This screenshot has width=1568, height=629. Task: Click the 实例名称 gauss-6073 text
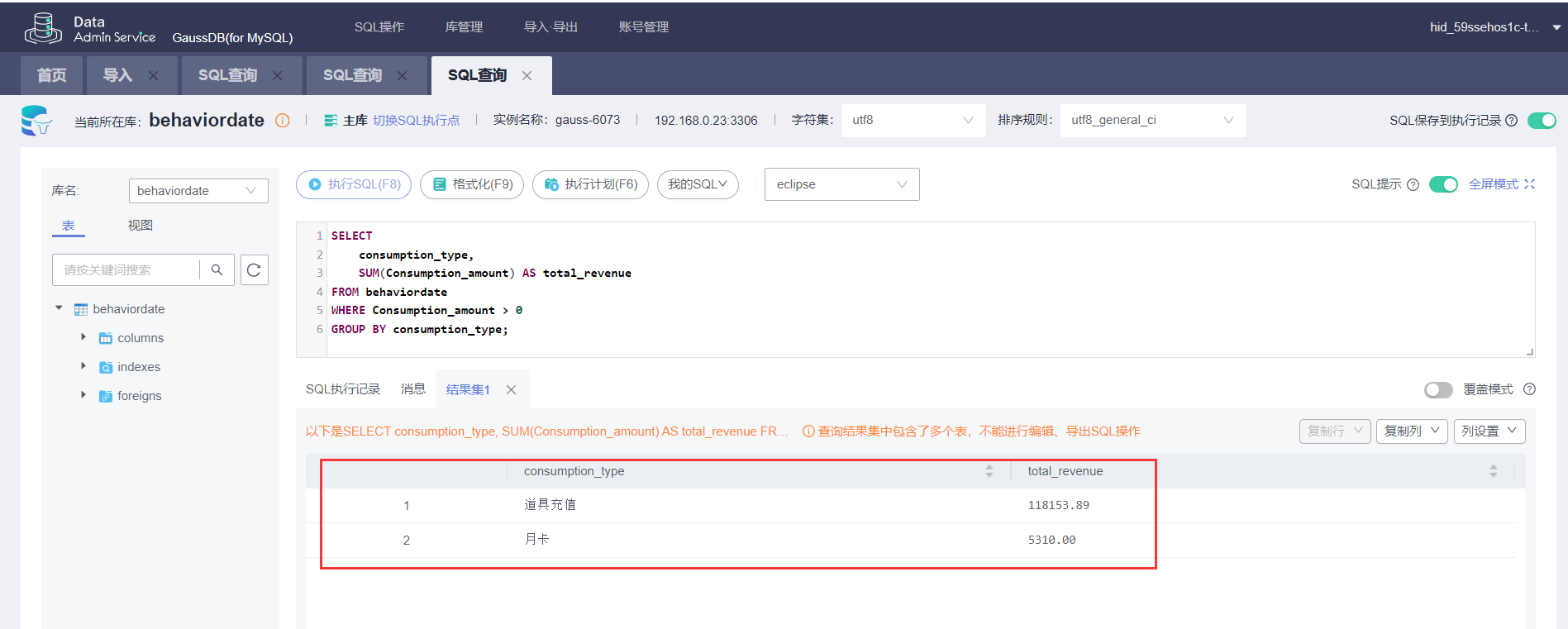[x=556, y=120]
